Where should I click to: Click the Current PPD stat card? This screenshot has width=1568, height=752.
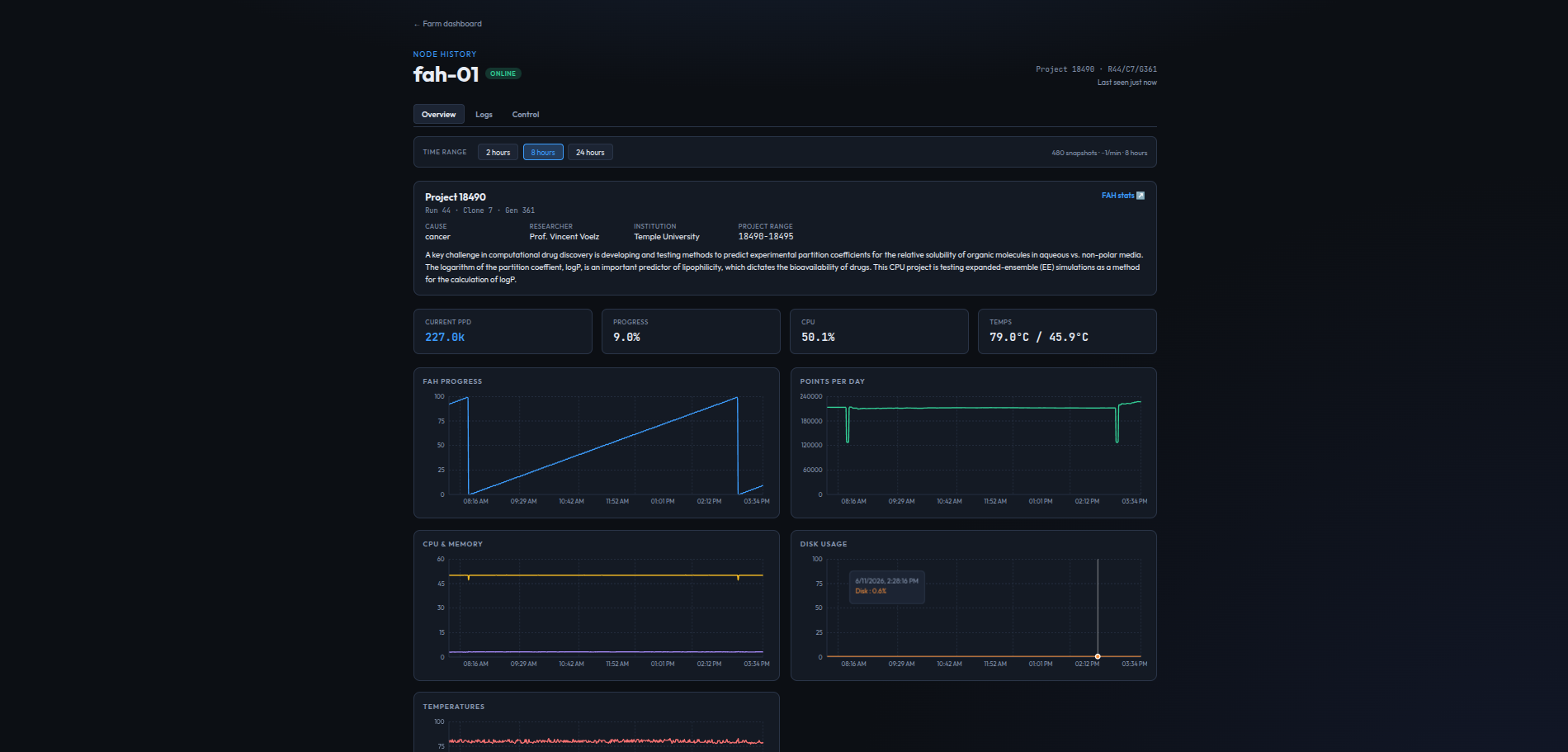[x=503, y=331]
